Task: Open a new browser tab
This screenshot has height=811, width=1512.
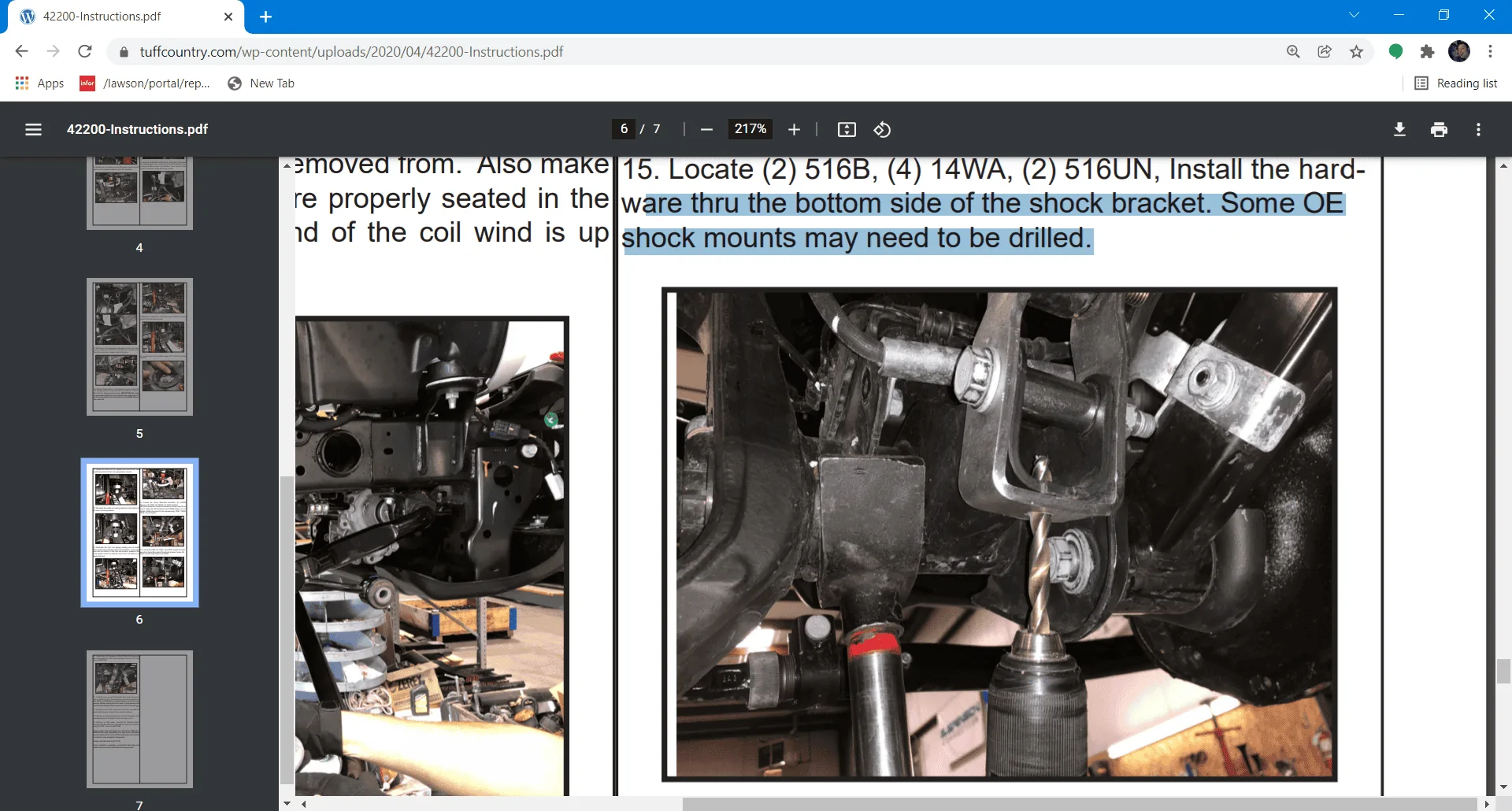Action: point(266,17)
